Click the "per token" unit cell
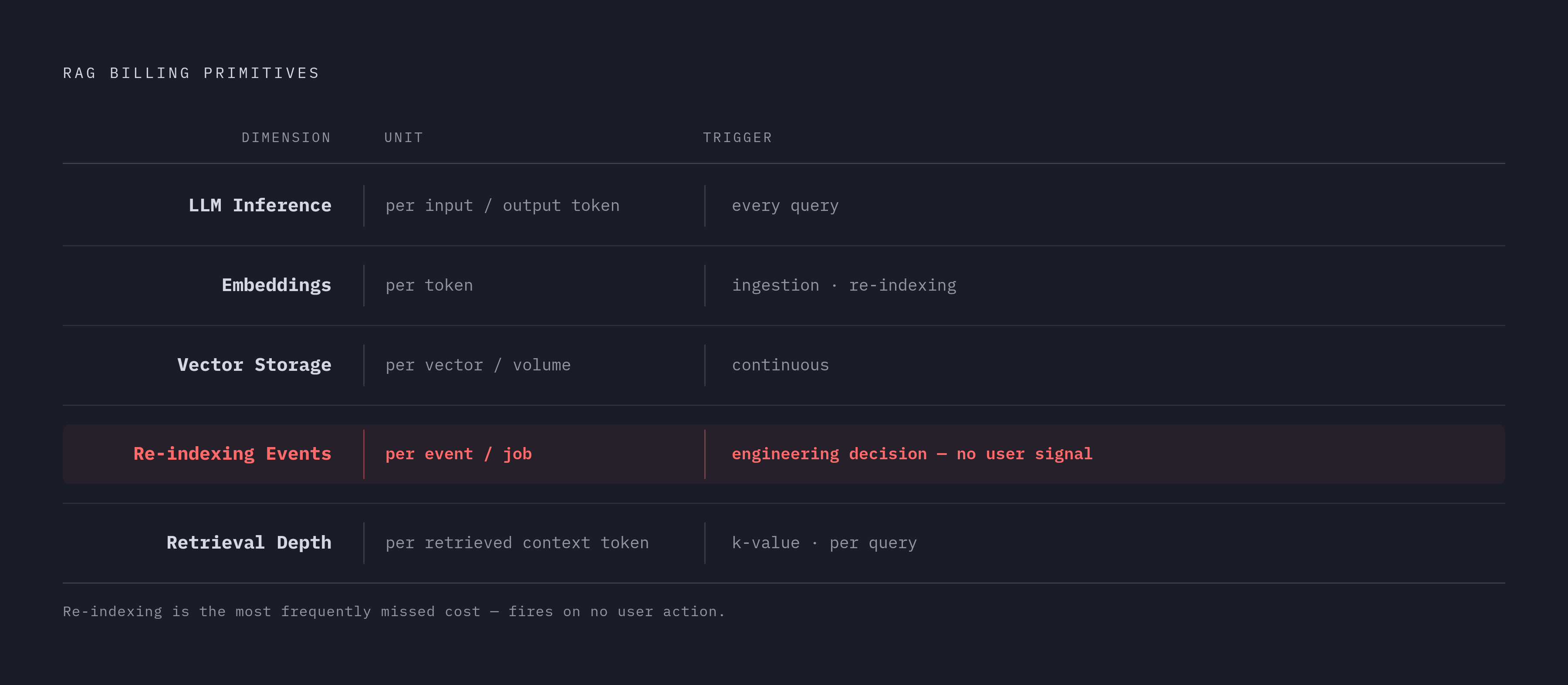 pyautogui.click(x=429, y=285)
